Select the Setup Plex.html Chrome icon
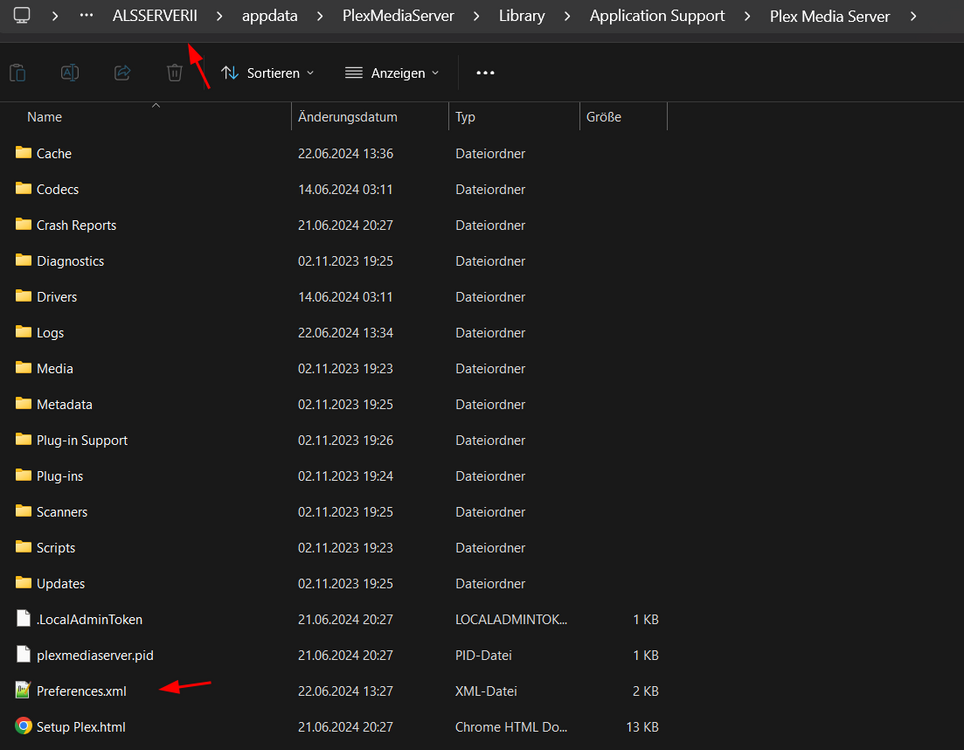 coord(23,726)
